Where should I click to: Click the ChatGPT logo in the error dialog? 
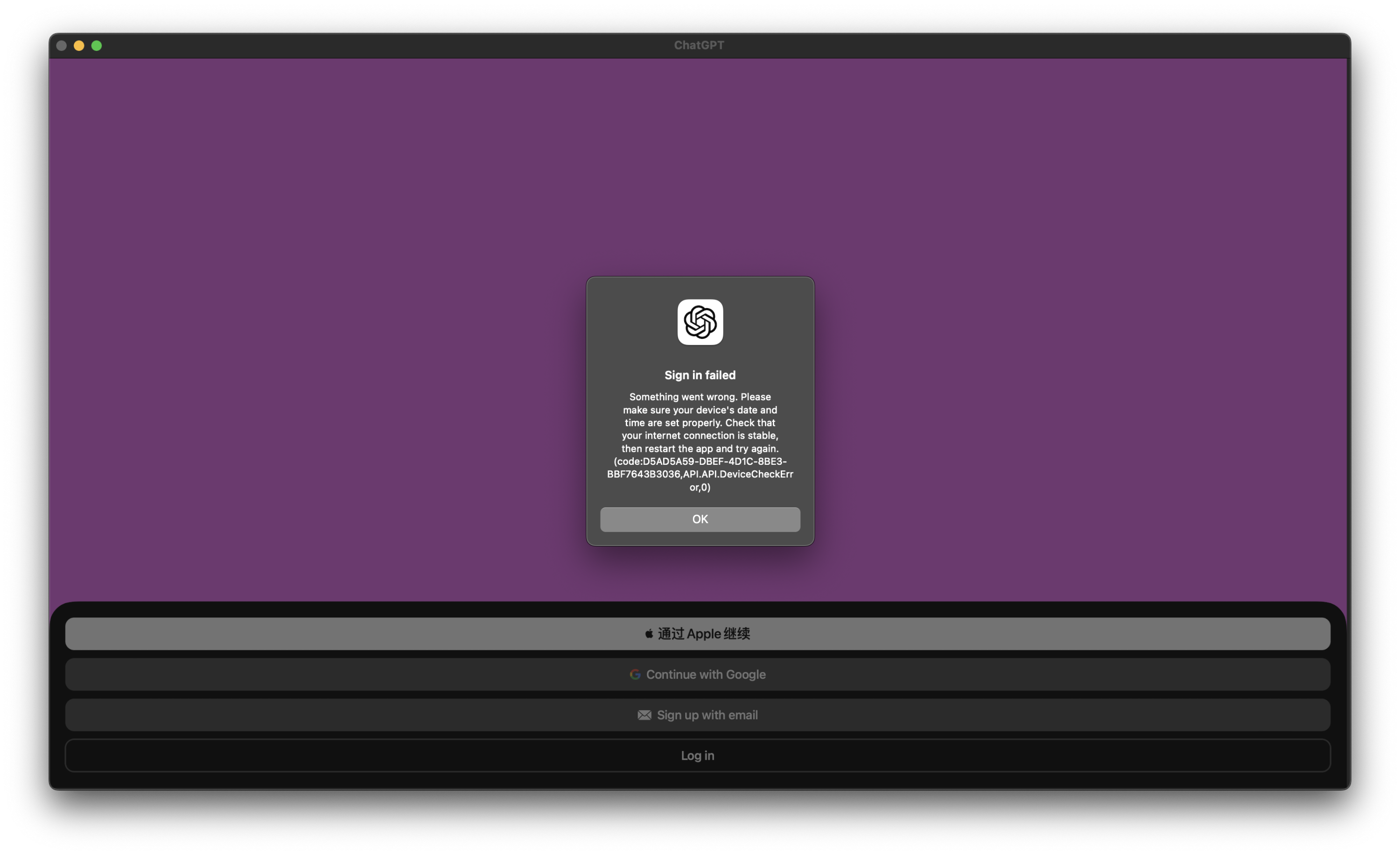click(700, 322)
